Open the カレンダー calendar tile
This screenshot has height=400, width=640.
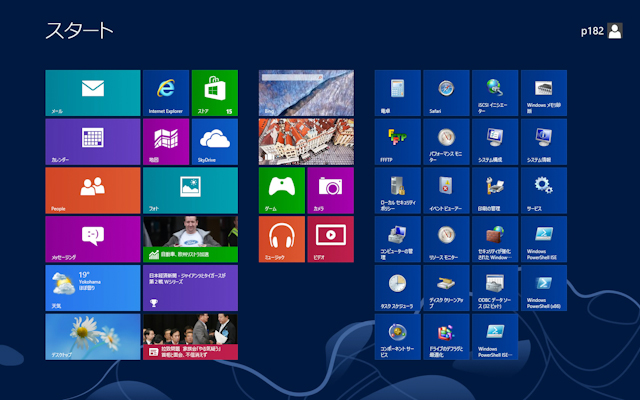(93, 142)
